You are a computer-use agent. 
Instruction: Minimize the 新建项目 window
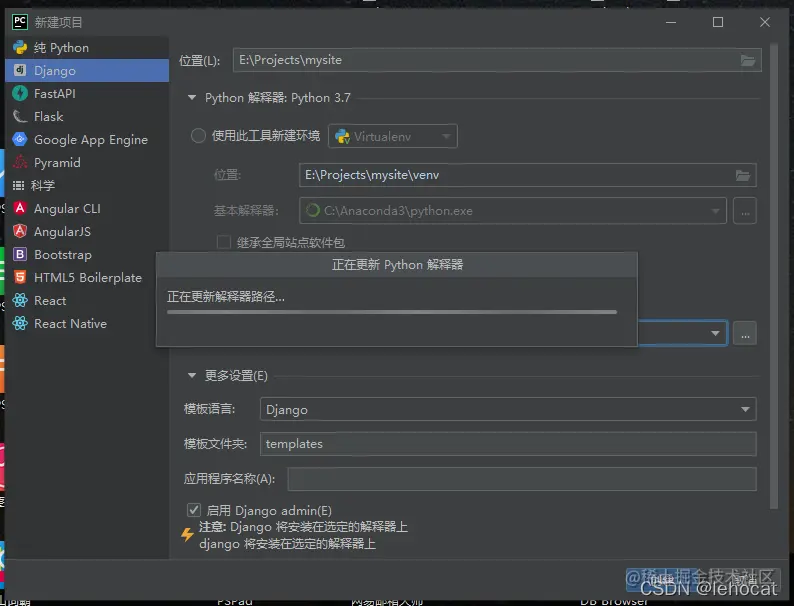point(671,22)
